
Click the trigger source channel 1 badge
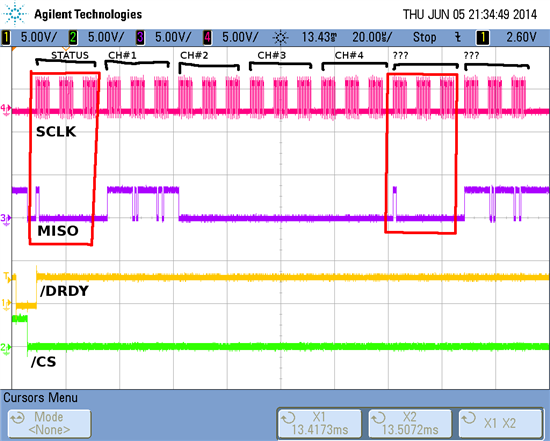[483, 38]
